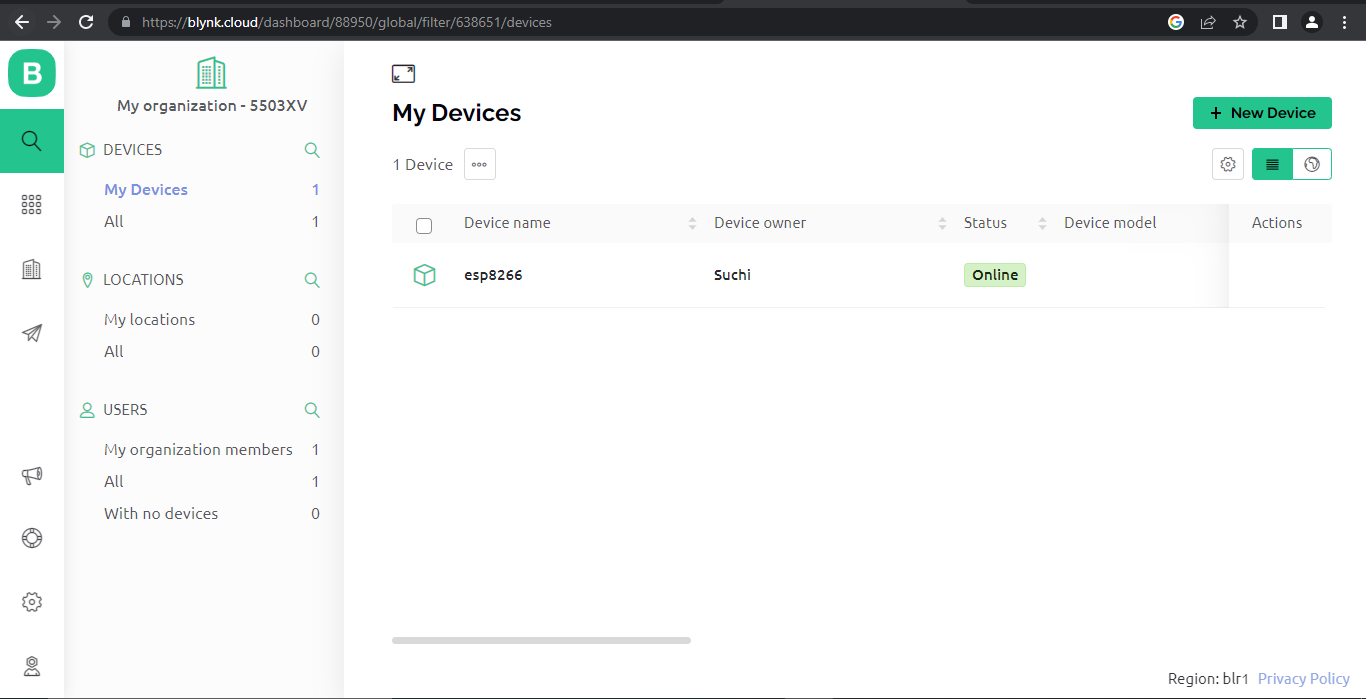Select My locations in the sidebar

[x=149, y=320]
